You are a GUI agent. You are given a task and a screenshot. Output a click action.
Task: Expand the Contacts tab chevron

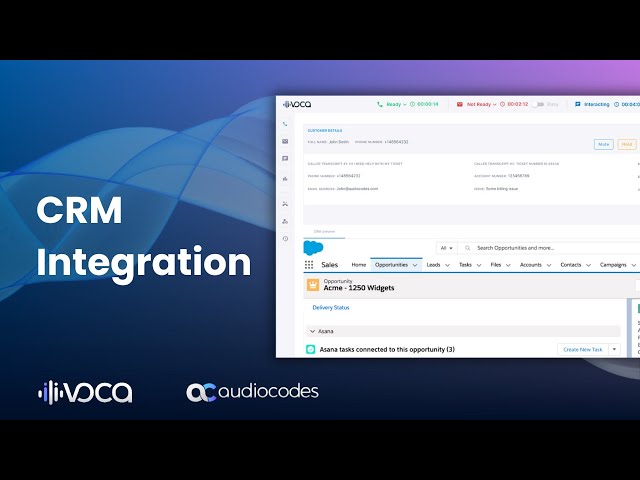point(588,265)
